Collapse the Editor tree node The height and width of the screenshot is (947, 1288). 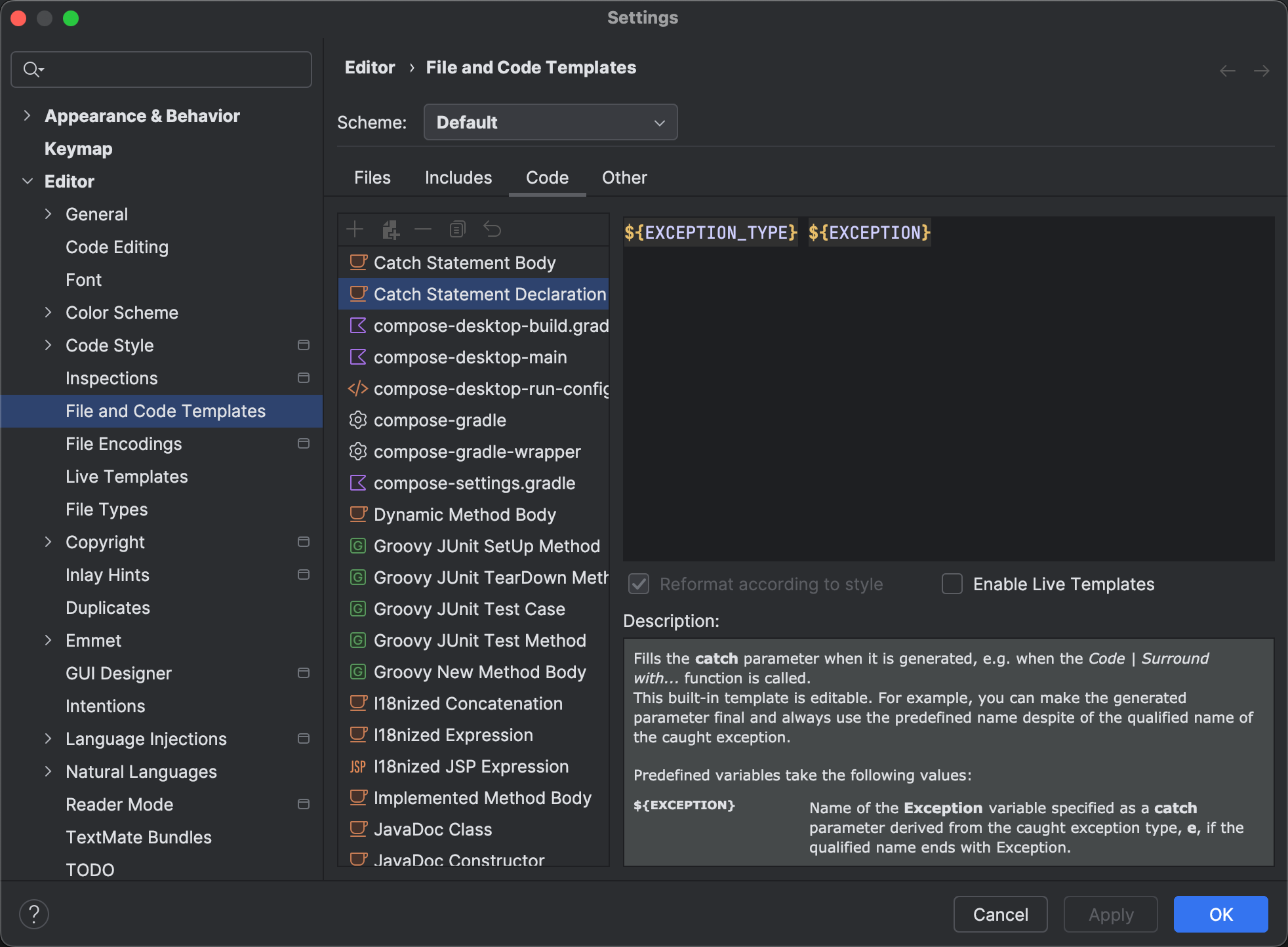(27, 182)
